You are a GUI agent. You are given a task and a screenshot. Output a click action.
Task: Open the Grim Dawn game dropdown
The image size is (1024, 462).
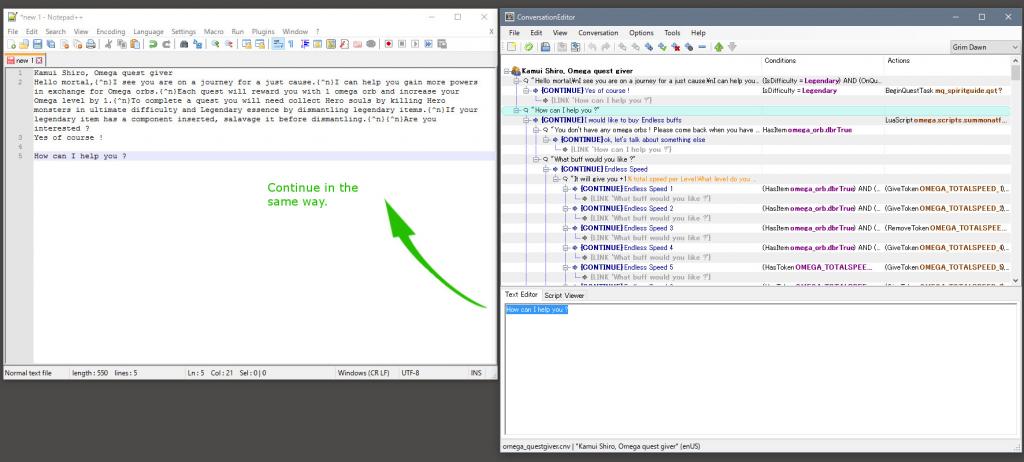pos(984,47)
